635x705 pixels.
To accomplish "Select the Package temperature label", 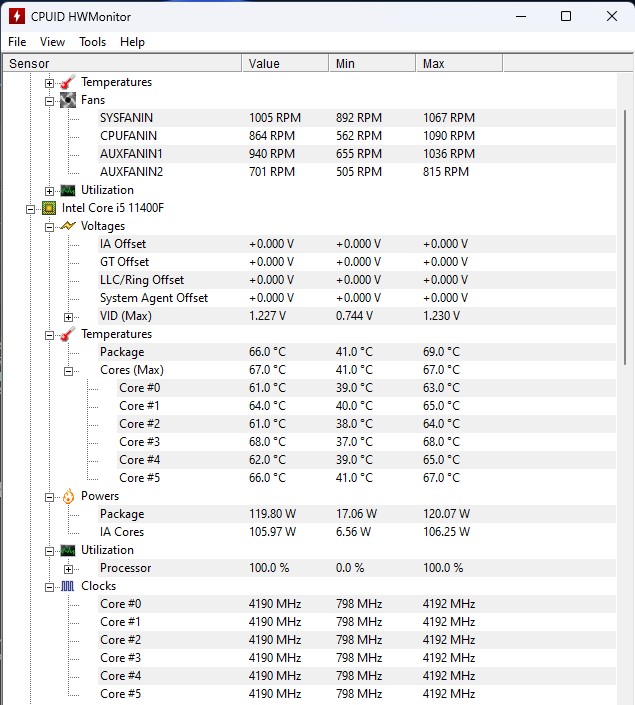I will tap(122, 352).
